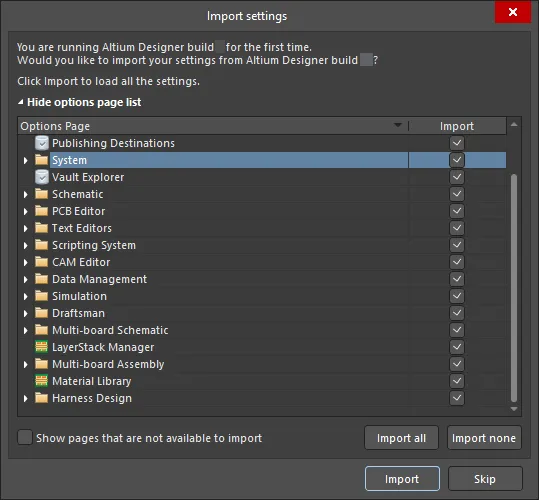The image size is (539, 500).
Task: Toggle the Data Management import checkbox
Action: click(457, 279)
